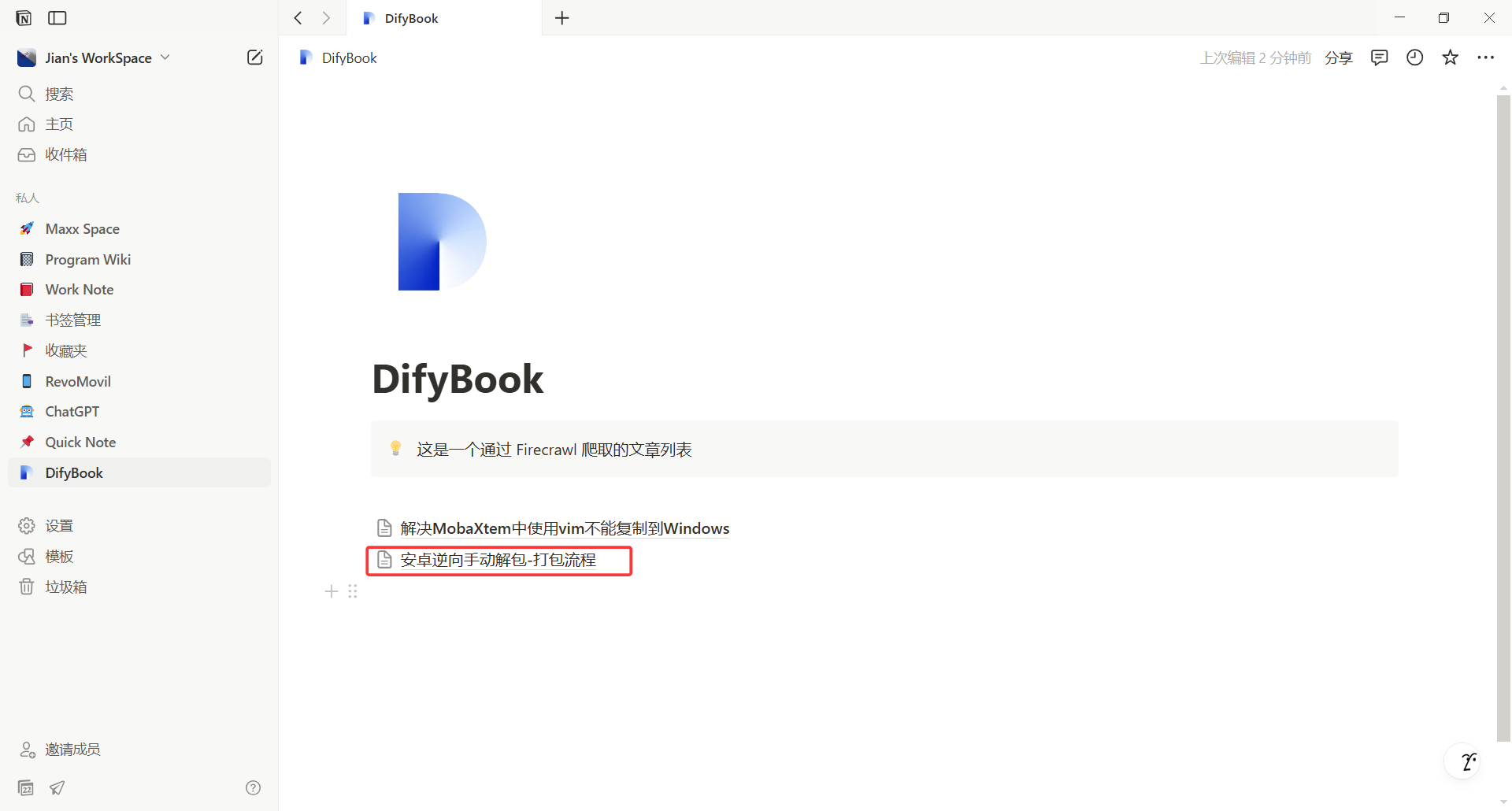Go forward with the right arrow
This screenshot has height=811, width=1512.
pos(326,17)
